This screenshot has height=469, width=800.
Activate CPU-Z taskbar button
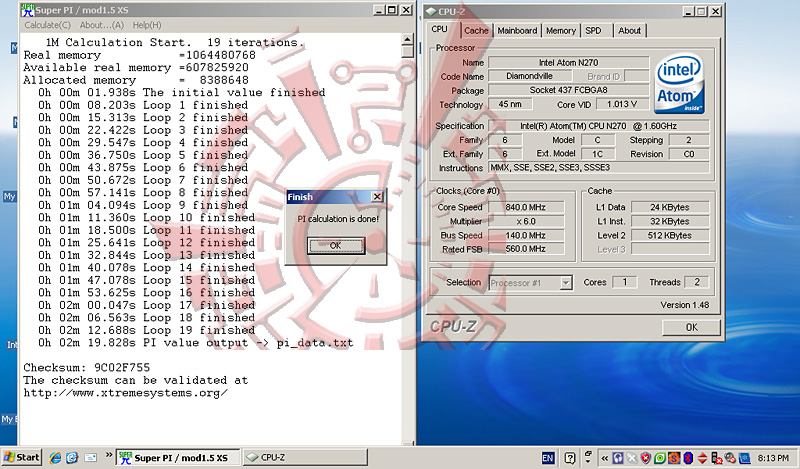click(x=305, y=458)
